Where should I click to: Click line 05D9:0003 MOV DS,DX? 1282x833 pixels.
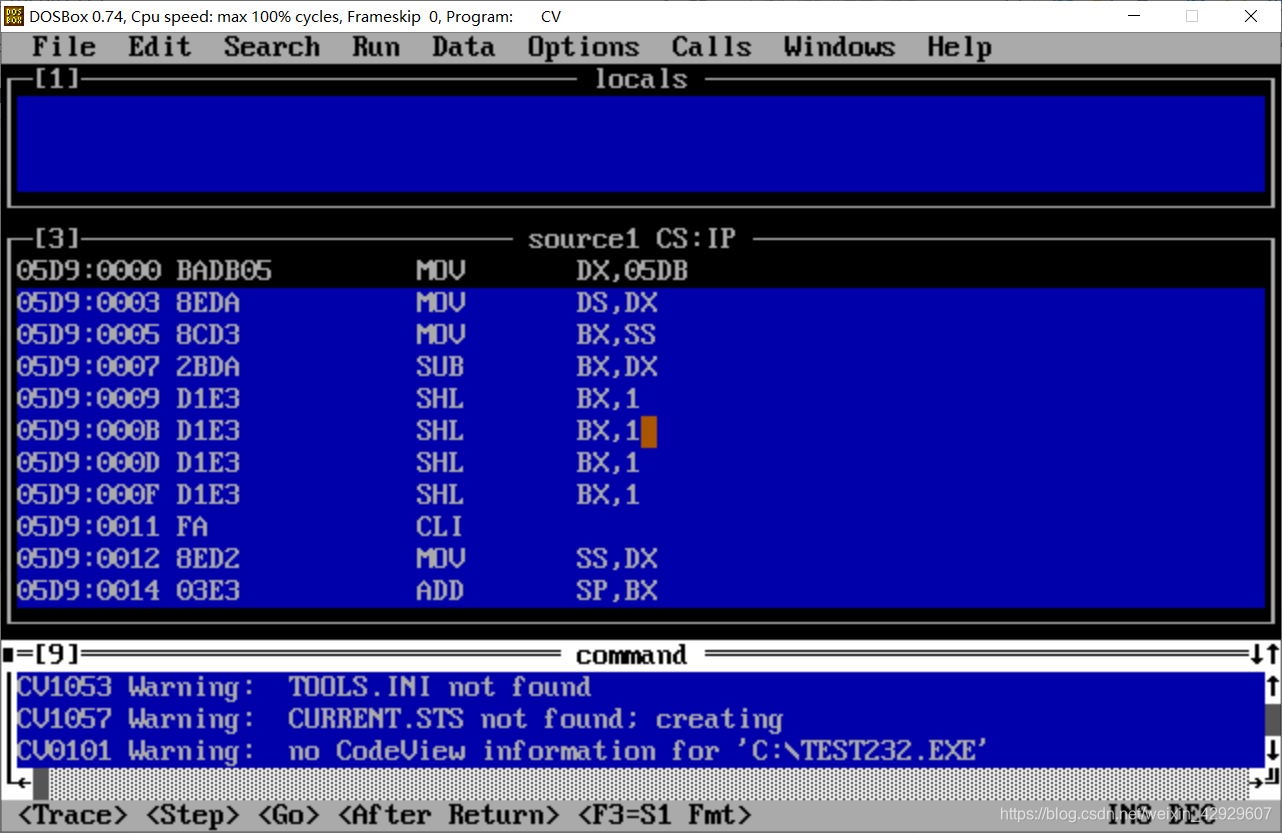pyautogui.click(x=640, y=303)
